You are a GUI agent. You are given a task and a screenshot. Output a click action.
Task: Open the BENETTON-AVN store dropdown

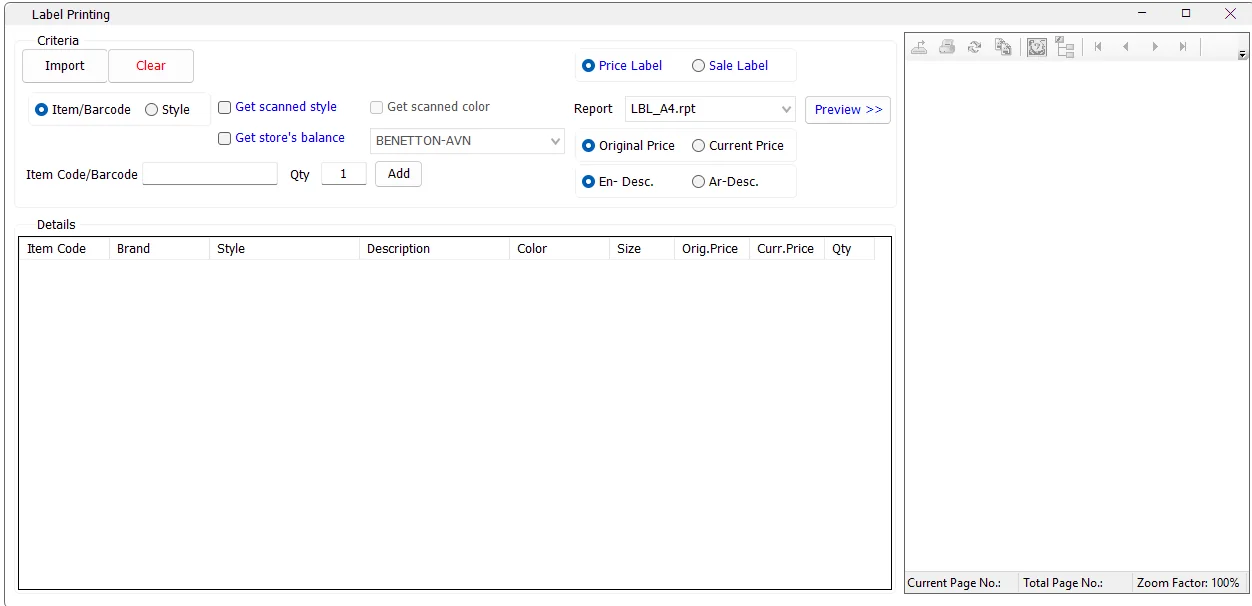[x=467, y=141]
